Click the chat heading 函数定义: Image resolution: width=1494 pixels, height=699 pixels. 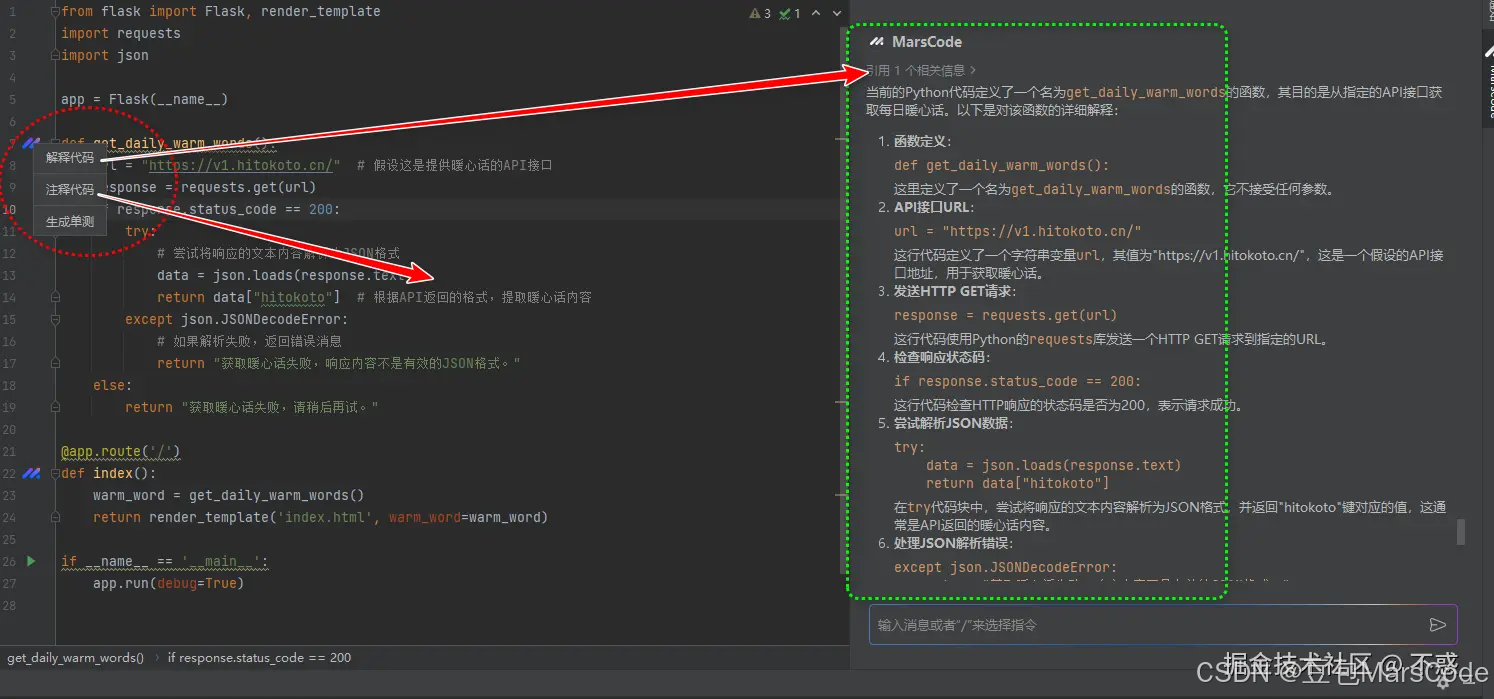(923, 141)
